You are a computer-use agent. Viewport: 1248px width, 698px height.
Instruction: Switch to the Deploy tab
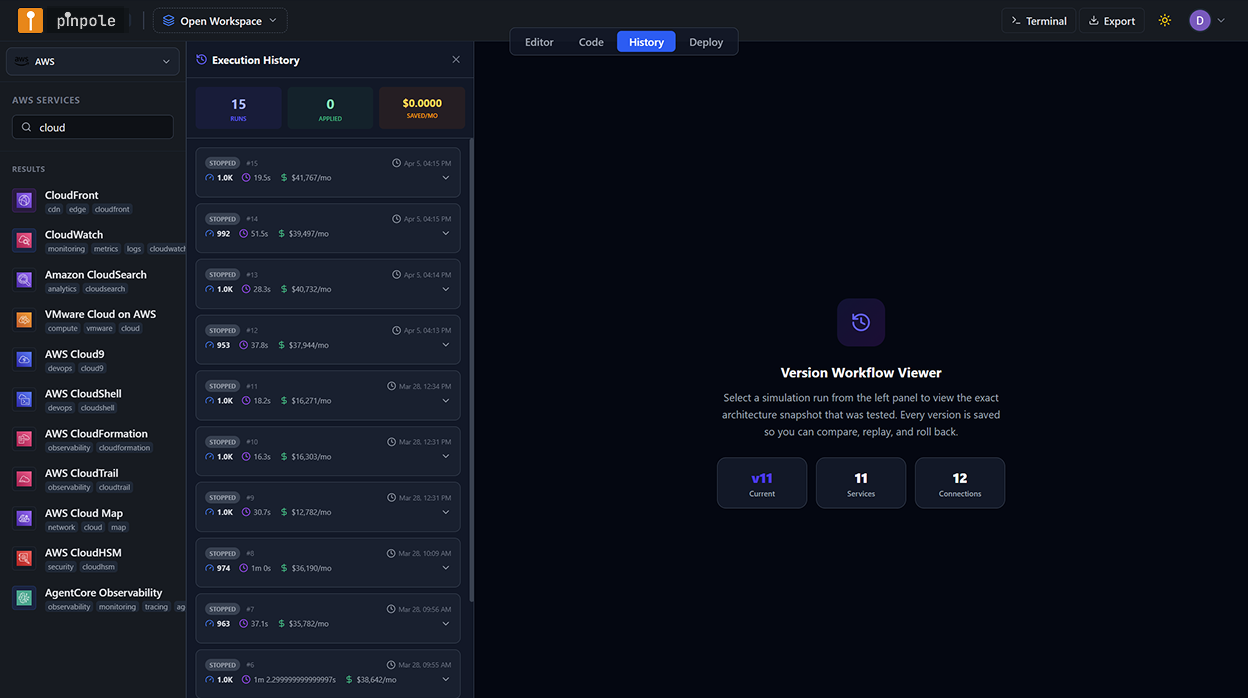click(x=706, y=41)
